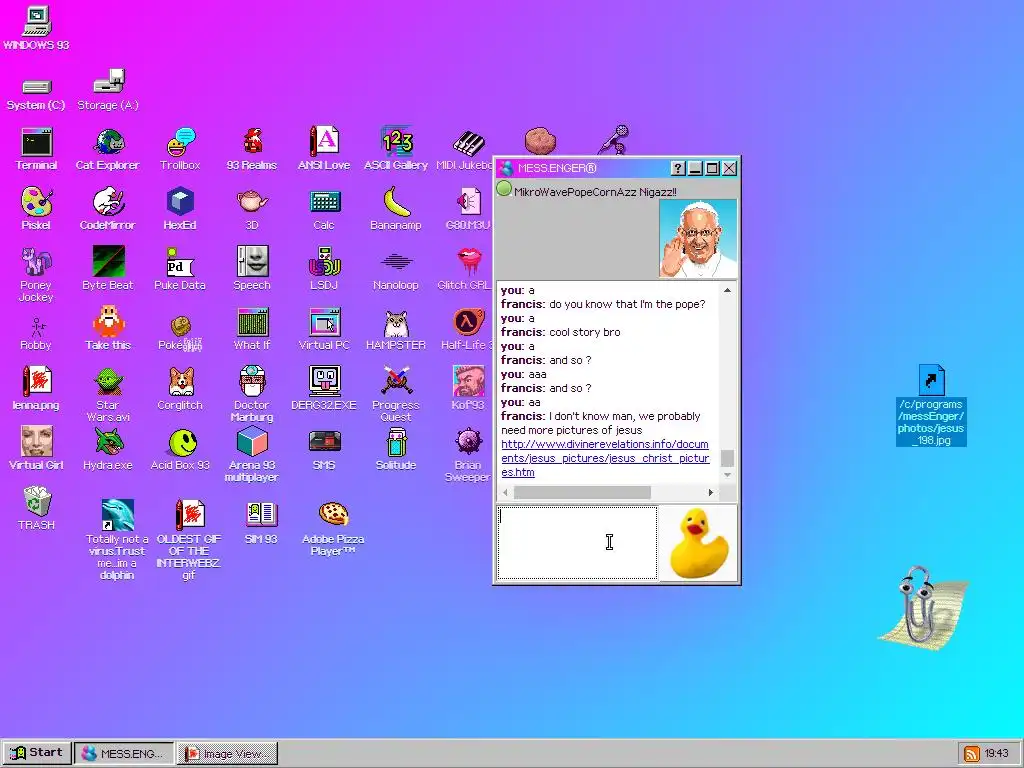
Task: Click chat scrollbar up arrow
Action: point(728,290)
